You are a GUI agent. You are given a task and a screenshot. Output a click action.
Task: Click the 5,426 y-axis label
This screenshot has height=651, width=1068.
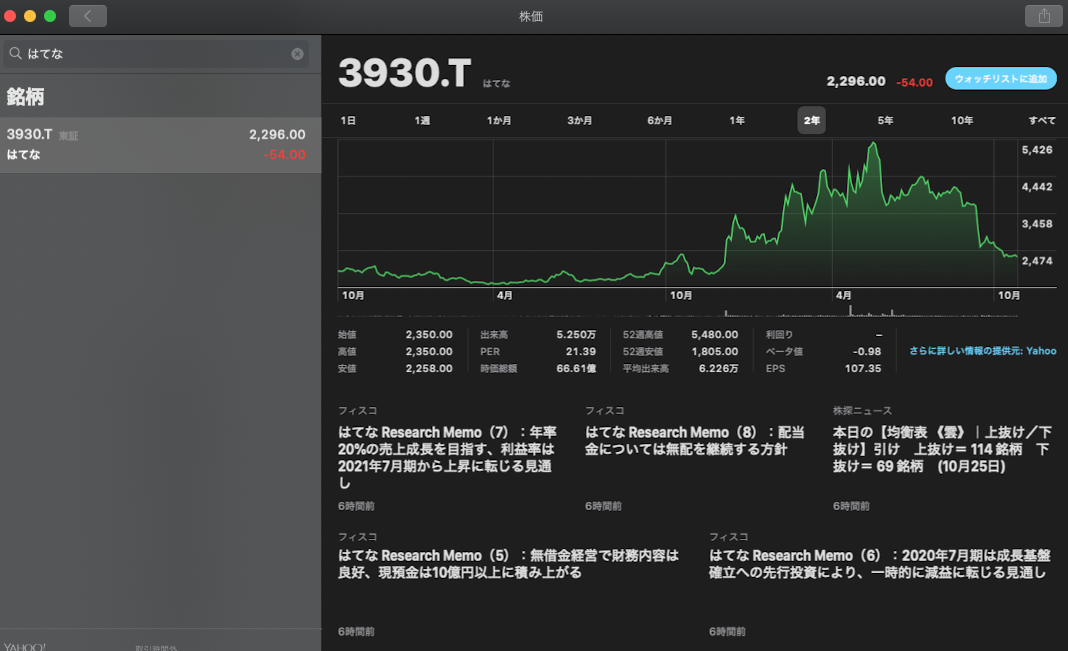[1037, 150]
